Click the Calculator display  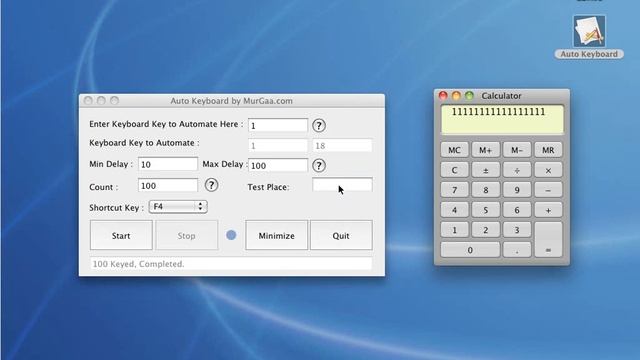click(x=502, y=120)
